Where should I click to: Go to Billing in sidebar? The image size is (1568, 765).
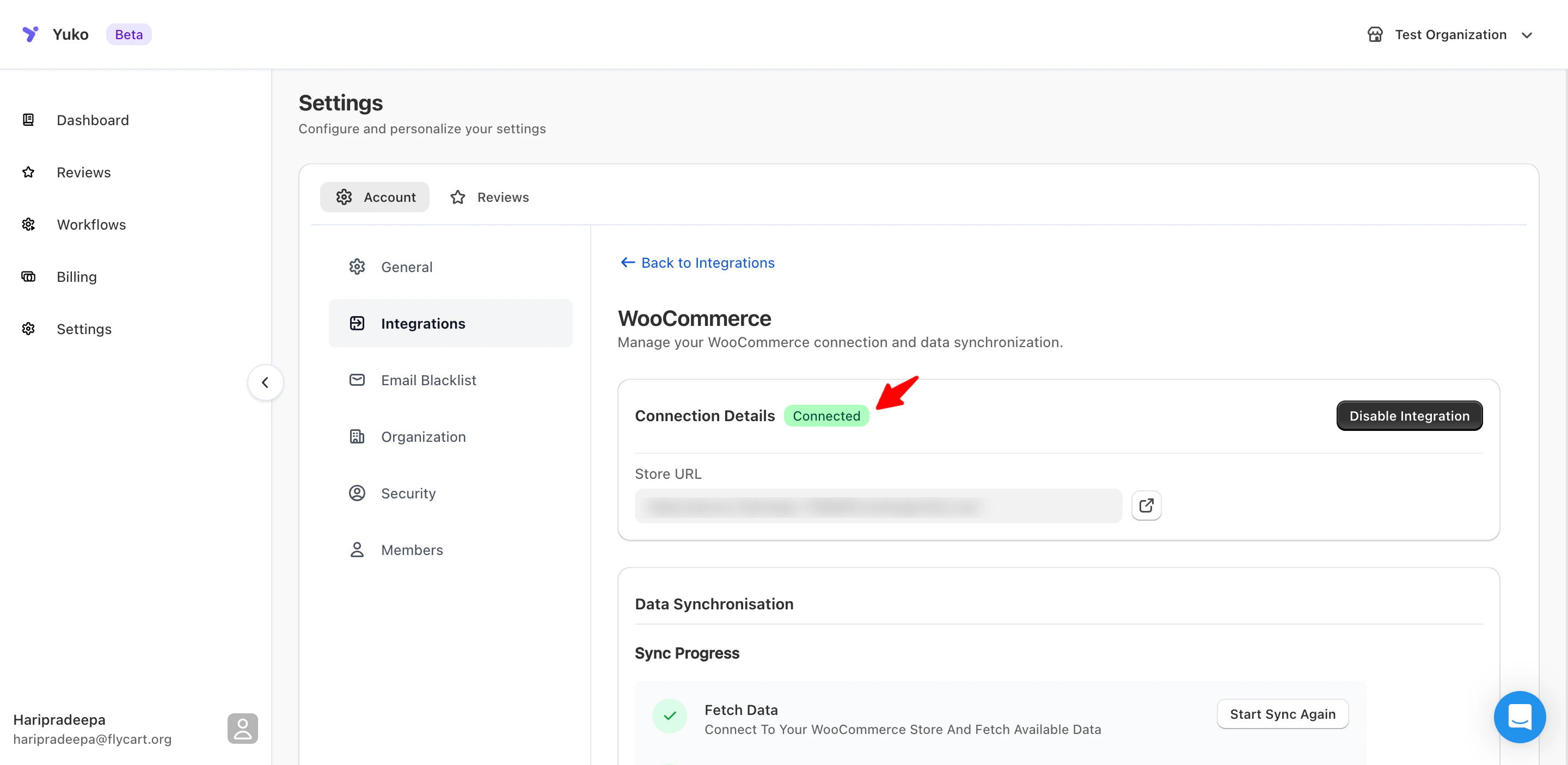pyautogui.click(x=77, y=277)
